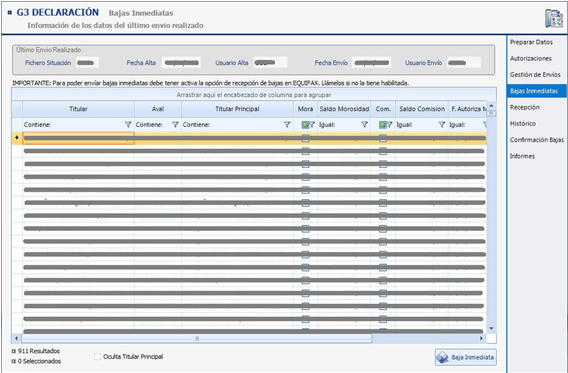
Task: Toggle Mora column filter checkbox
Action: click(x=305, y=125)
